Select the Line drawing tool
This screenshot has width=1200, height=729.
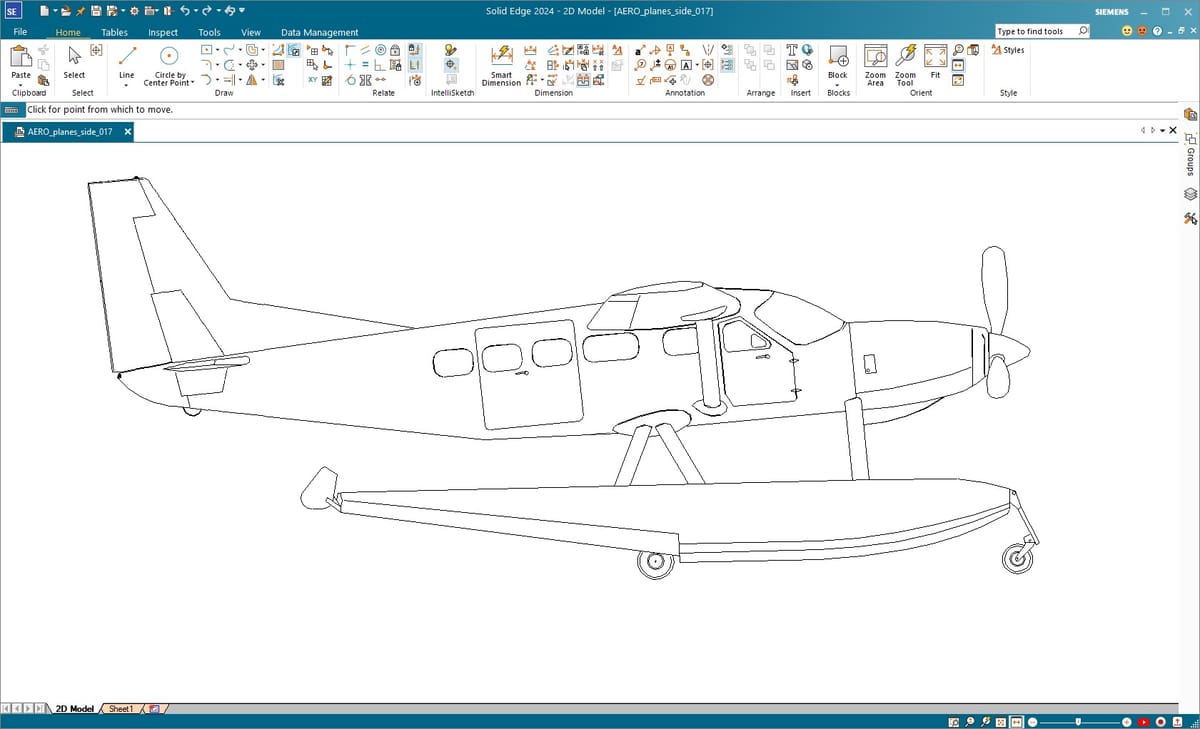127,56
